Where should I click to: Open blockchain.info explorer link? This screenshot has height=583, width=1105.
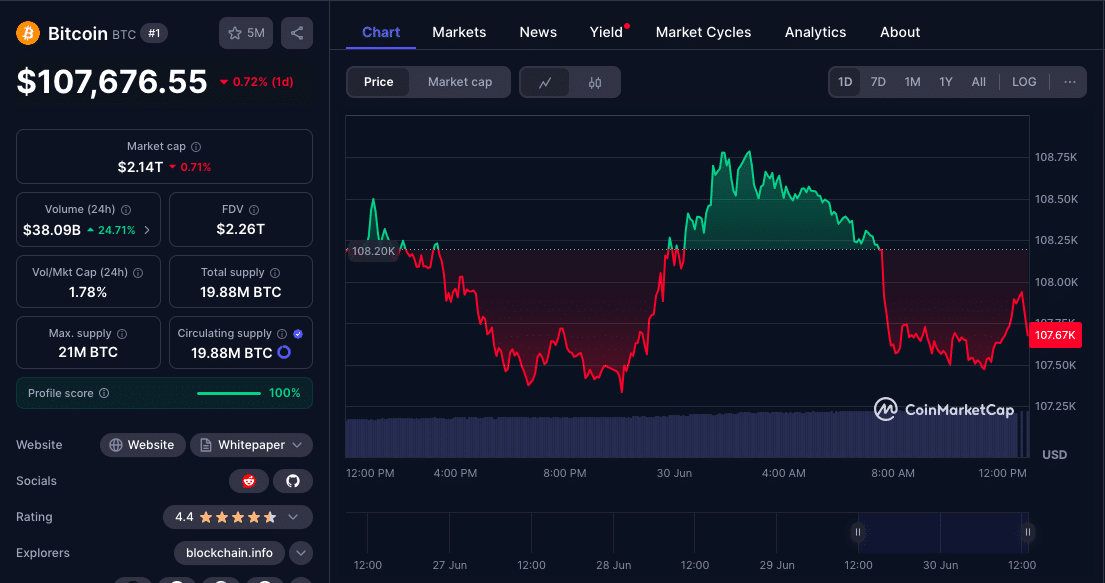tap(229, 553)
